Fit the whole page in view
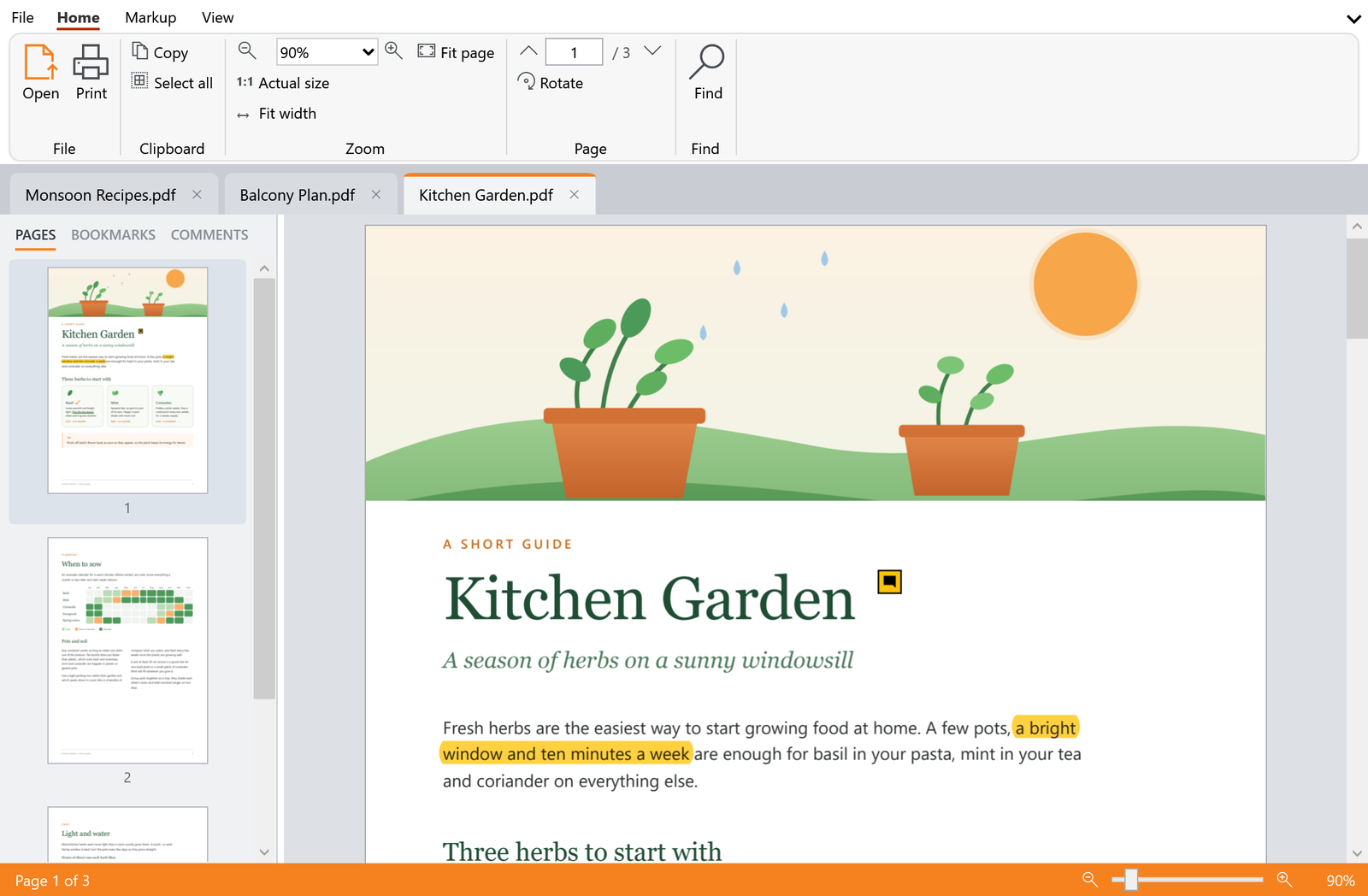Image resolution: width=1368 pixels, height=896 pixels. pyautogui.click(x=456, y=52)
